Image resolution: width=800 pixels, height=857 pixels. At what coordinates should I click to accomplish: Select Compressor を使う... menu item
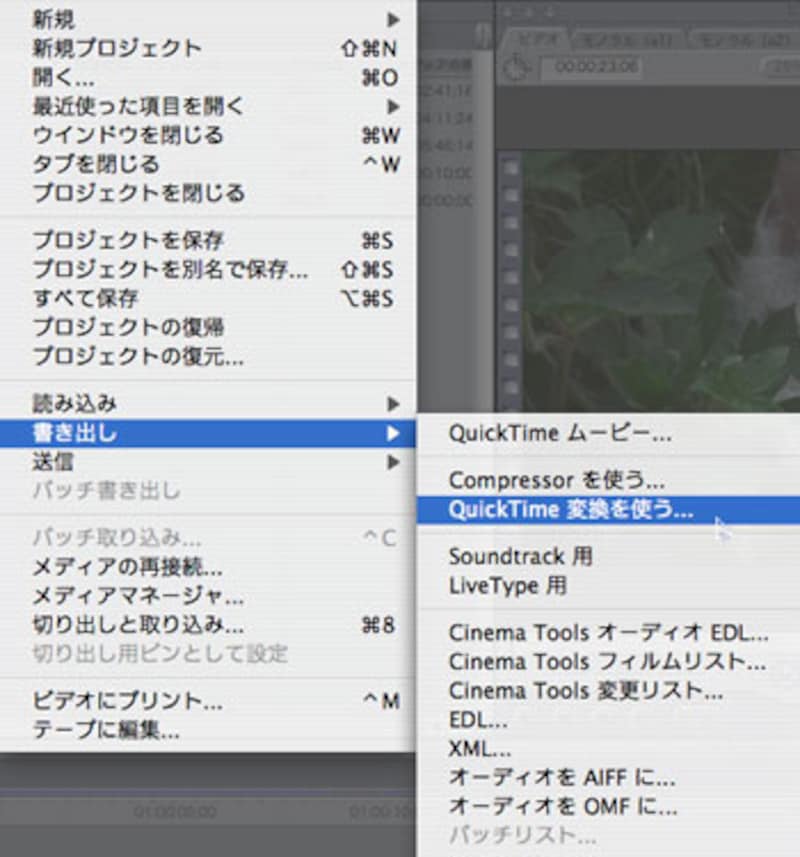pos(556,481)
